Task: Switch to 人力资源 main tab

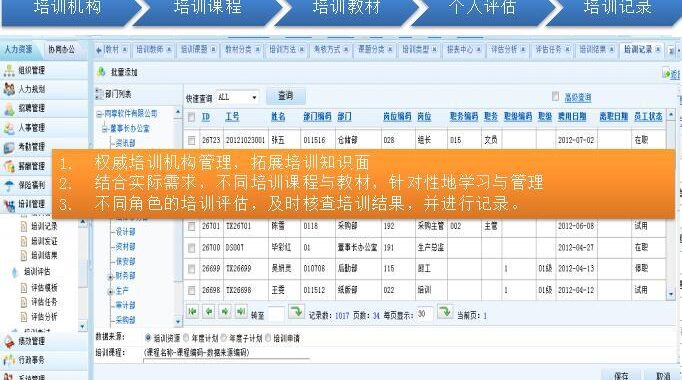Action: (x=19, y=49)
